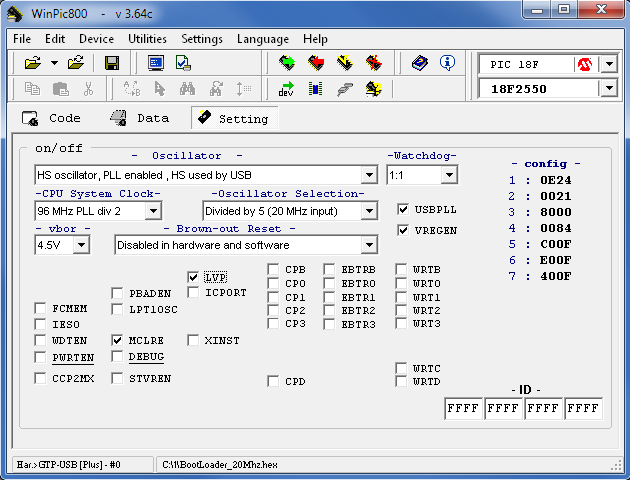Click the yellow chip Verify icon
This screenshot has width=630, height=480.
[x=345, y=63]
